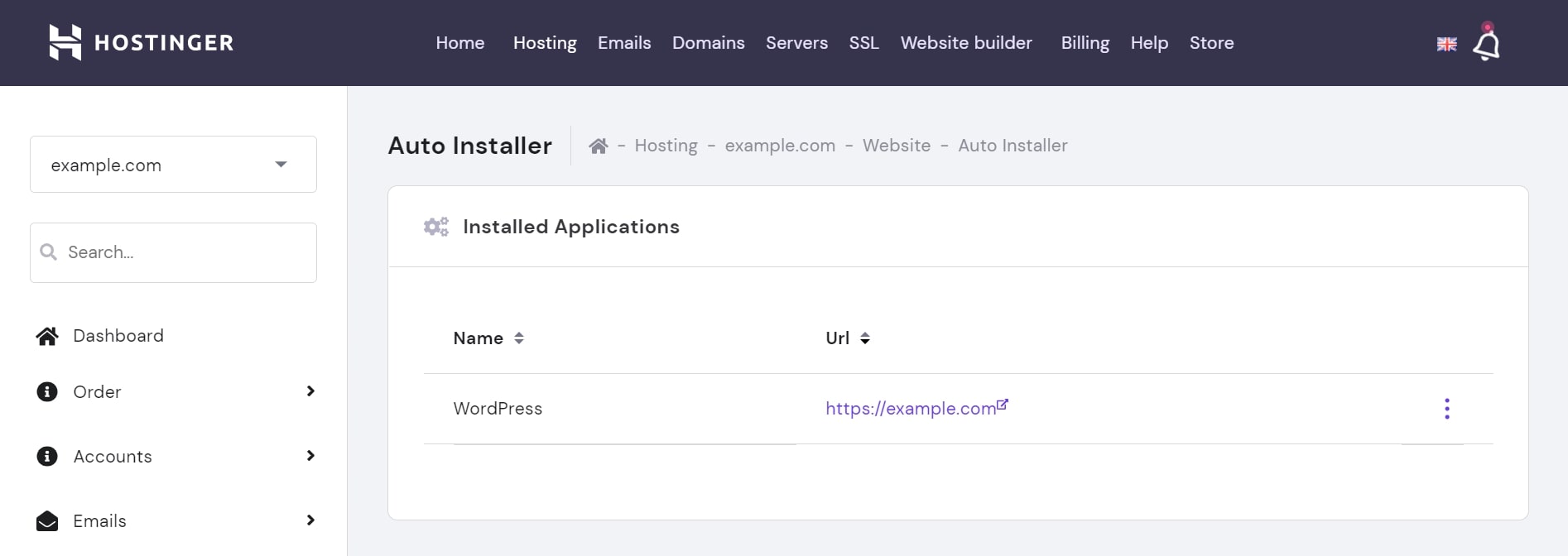Viewport: 1568px width, 556px height.
Task: Expand the Accounts sidebar section chevron
Action: pyautogui.click(x=310, y=456)
